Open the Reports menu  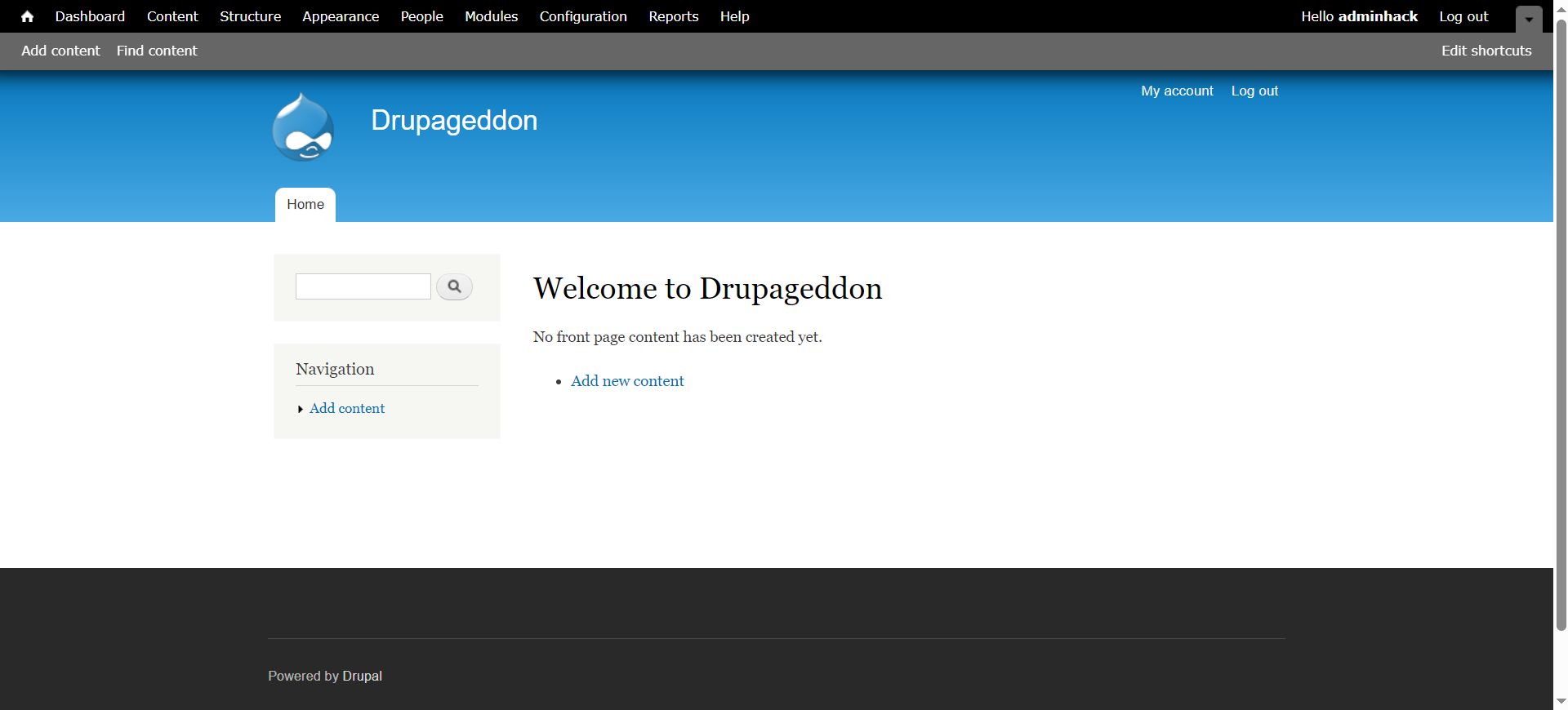tap(673, 16)
